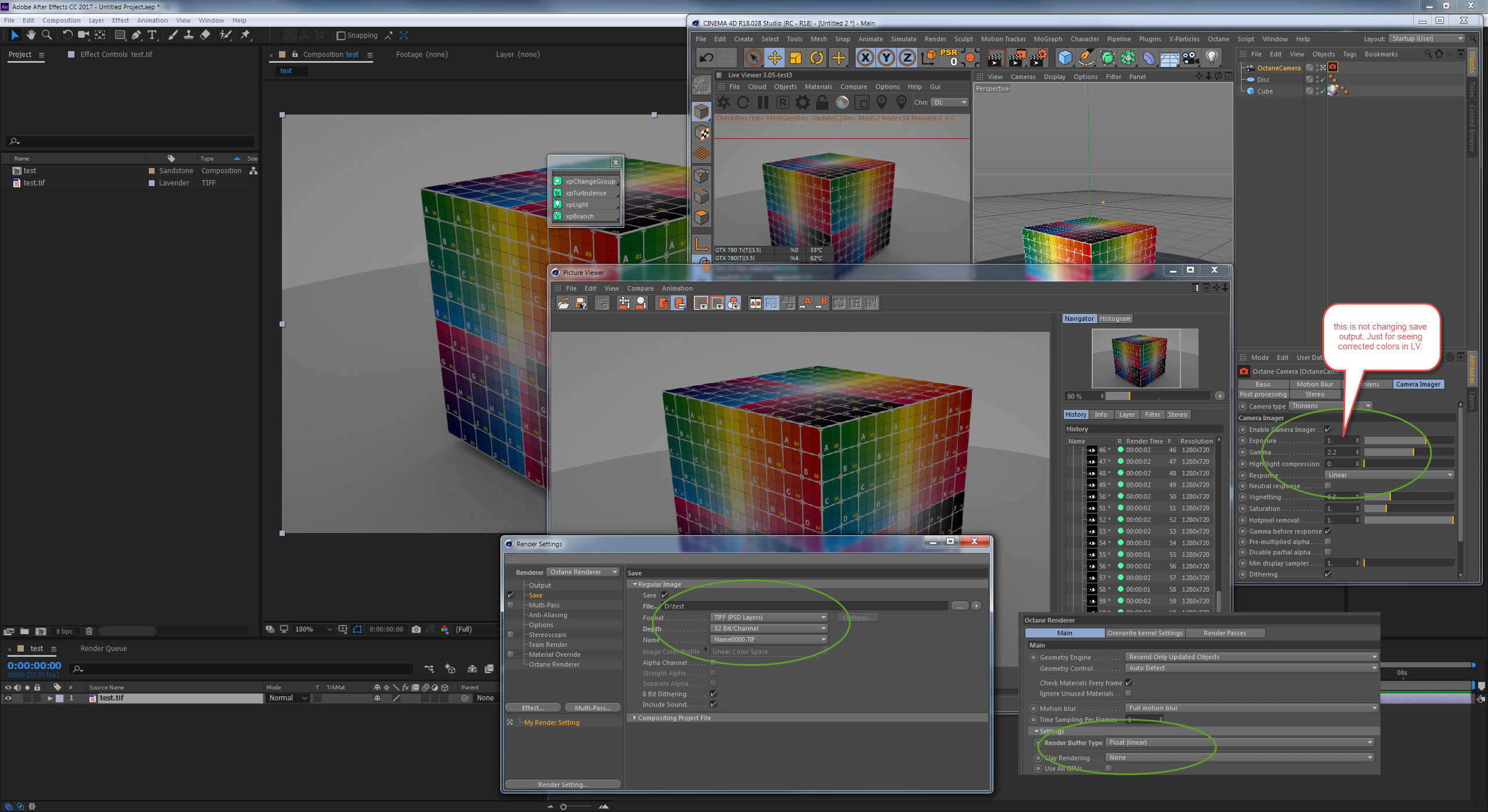Image resolution: width=1488 pixels, height=812 pixels.
Task: Select the Hand tool in After Effects
Action: coord(31,35)
